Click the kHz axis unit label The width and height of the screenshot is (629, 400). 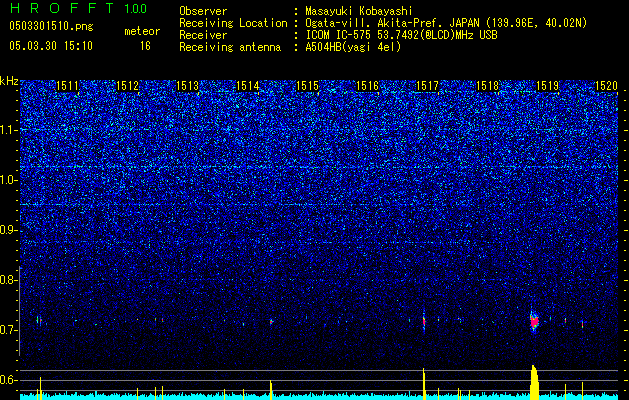click(9, 81)
